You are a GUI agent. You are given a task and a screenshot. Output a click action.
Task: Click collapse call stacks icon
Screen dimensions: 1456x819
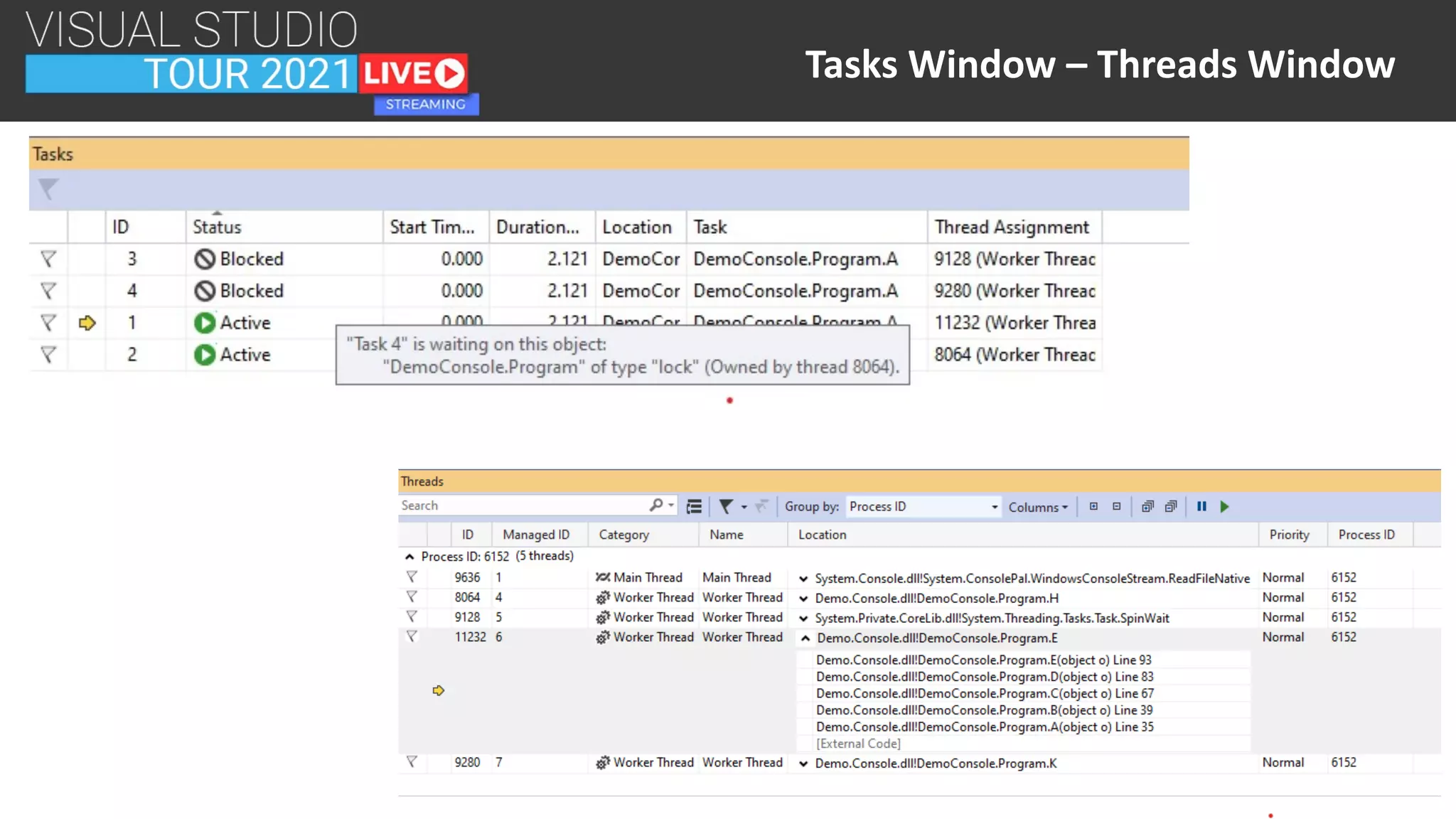(1170, 506)
